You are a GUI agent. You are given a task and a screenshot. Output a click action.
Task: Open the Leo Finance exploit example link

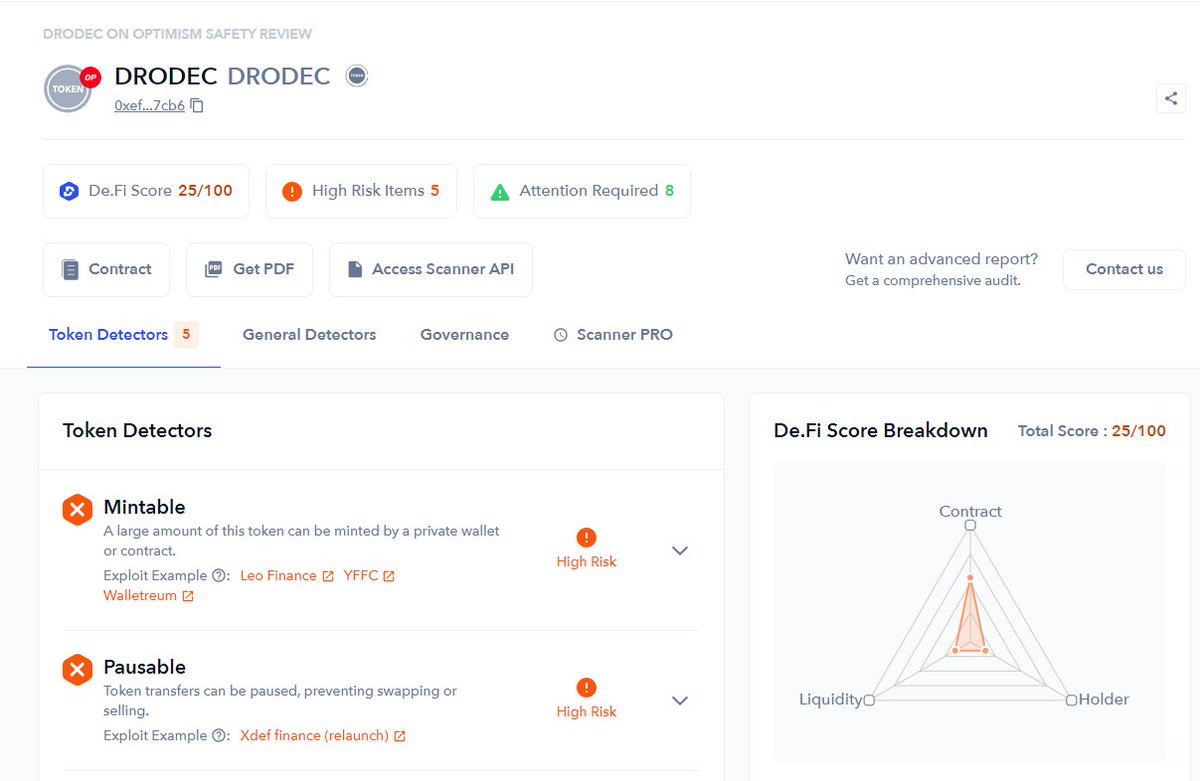pos(280,575)
